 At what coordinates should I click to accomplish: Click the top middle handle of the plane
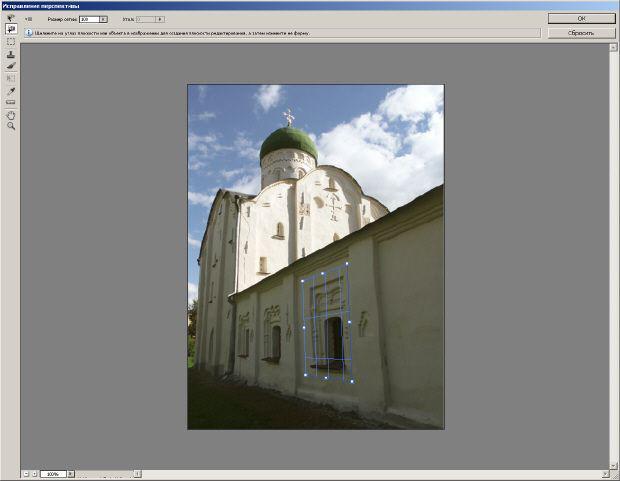point(323,273)
